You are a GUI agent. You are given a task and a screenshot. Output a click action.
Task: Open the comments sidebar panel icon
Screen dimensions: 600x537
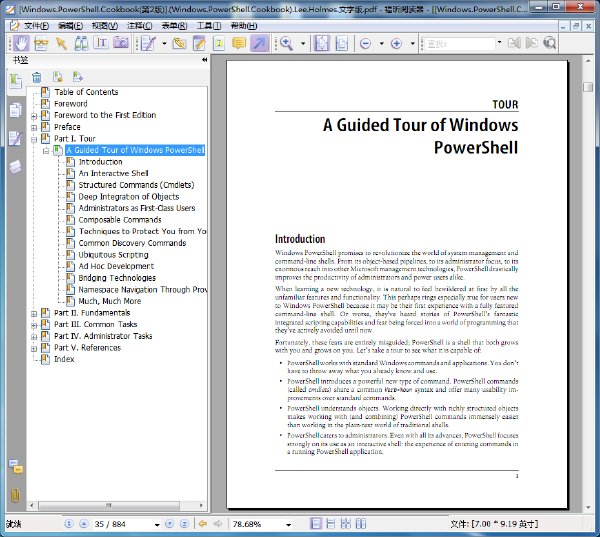[x=15, y=138]
